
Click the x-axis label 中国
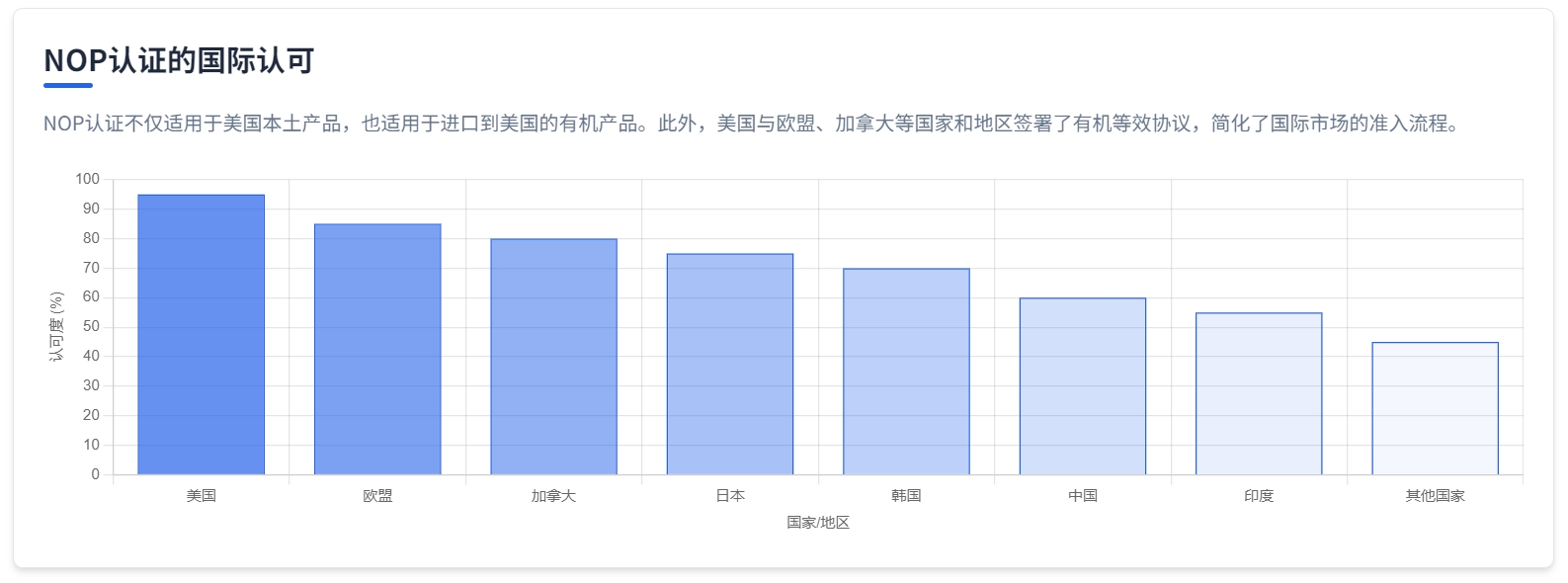pos(1083,496)
